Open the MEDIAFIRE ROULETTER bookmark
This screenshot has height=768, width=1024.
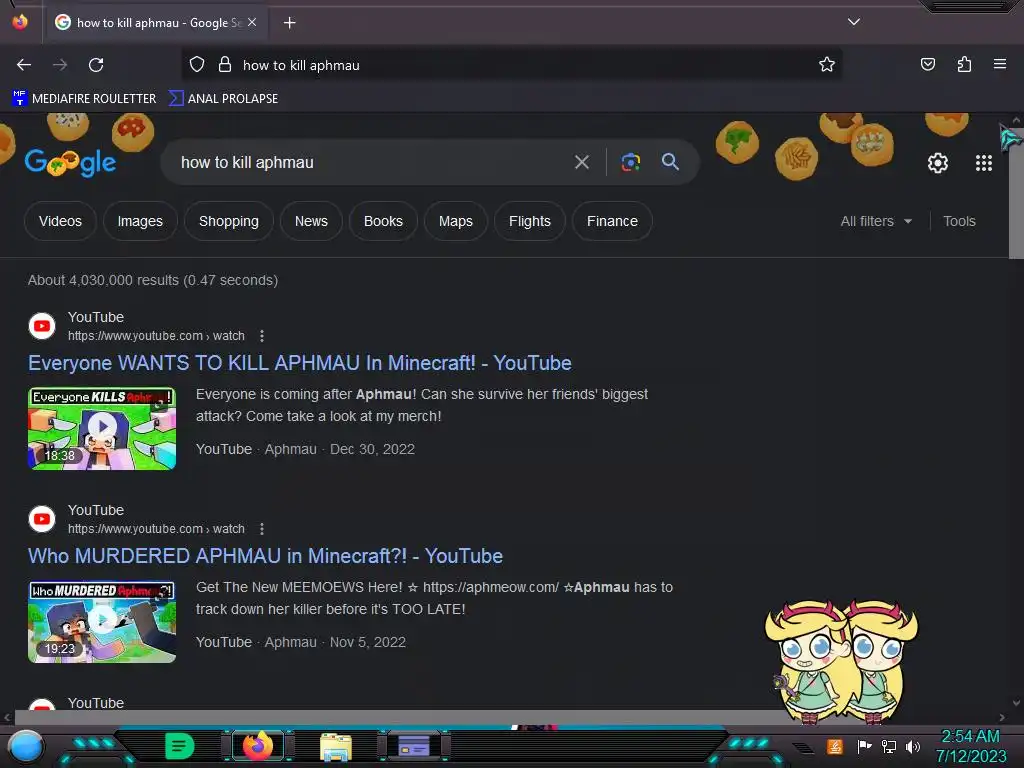(x=84, y=99)
